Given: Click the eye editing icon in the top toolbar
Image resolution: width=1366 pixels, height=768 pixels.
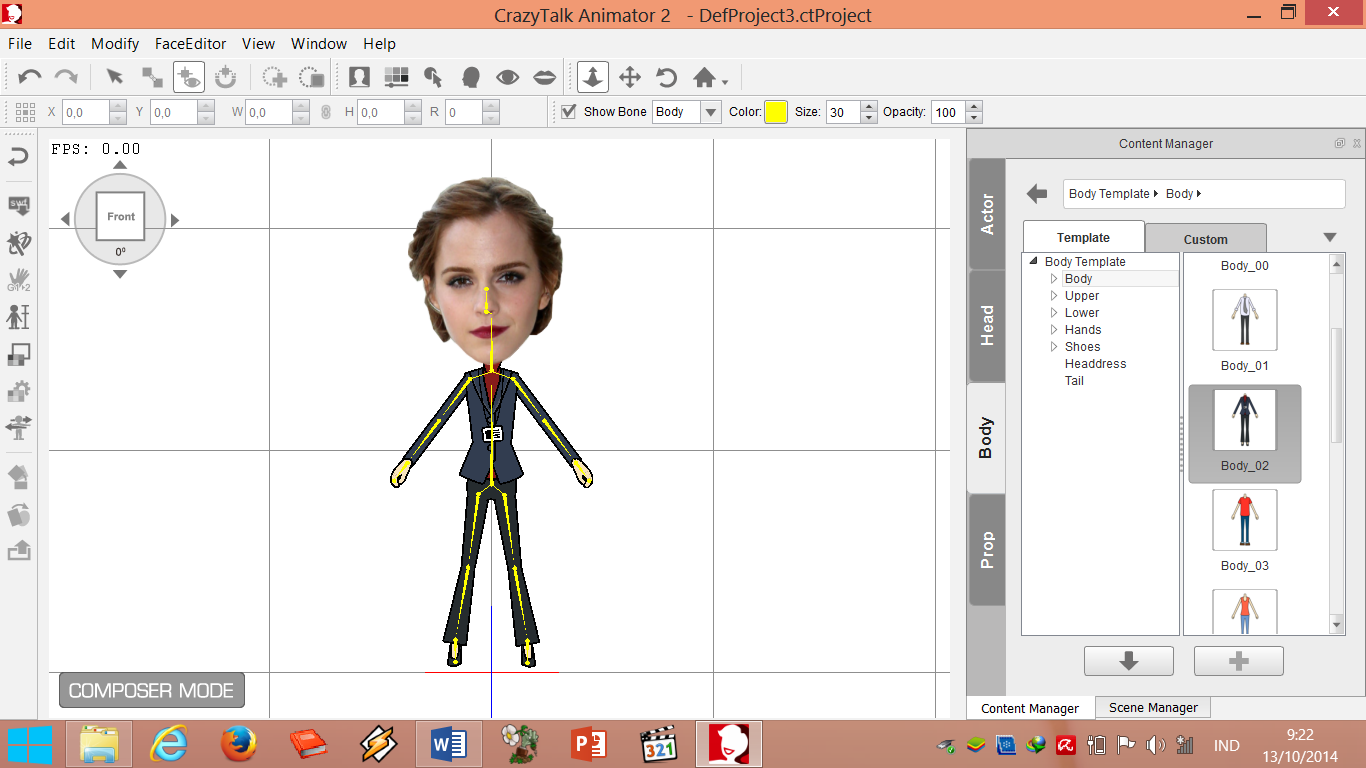Looking at the screenshot, I should pos(509,76).
